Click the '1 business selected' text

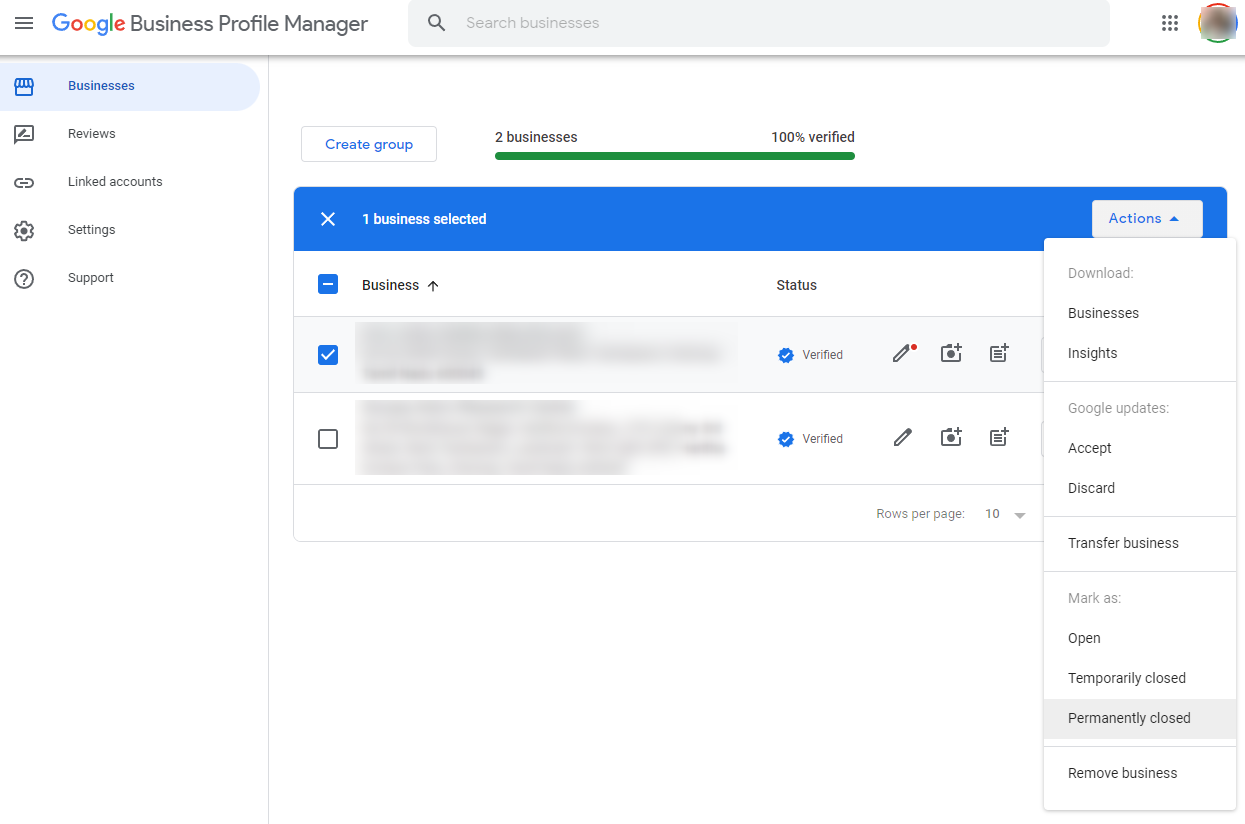[x=424, y=219]
